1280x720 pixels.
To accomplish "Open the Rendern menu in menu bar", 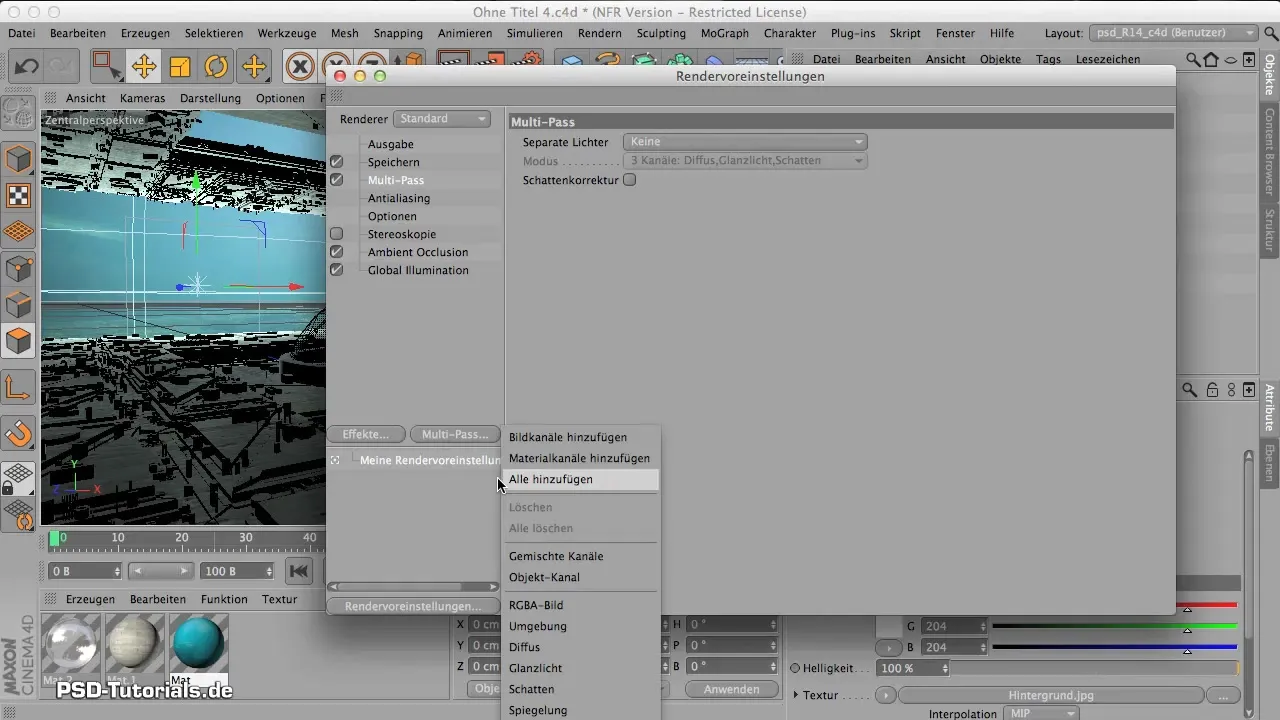I will coord(600,33).
